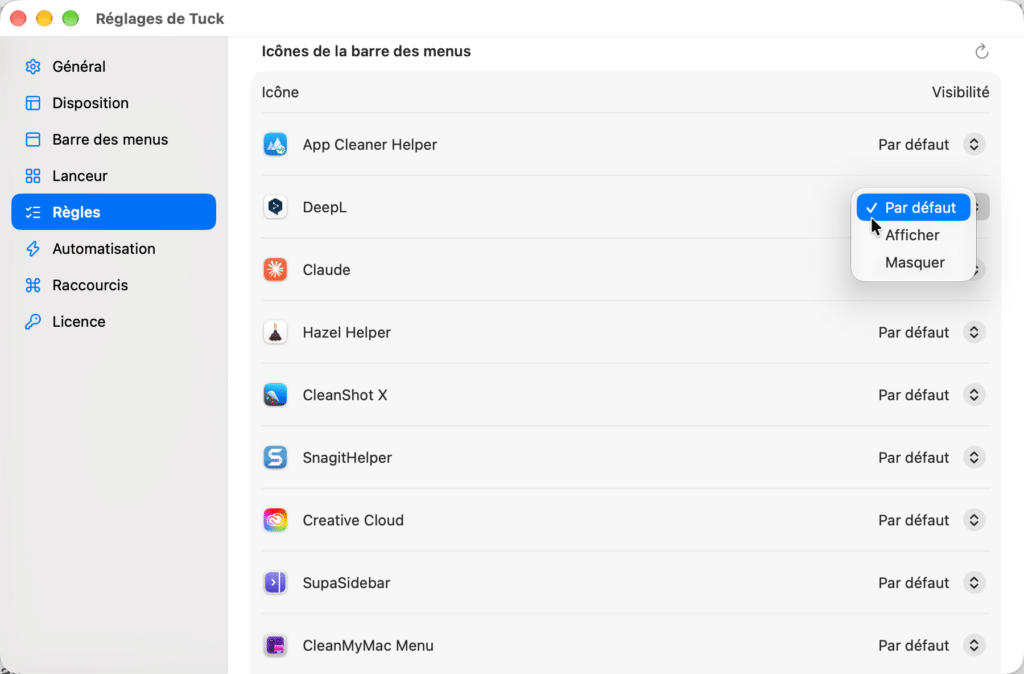Choose Afficher in the open menu

tap(913, 235)
